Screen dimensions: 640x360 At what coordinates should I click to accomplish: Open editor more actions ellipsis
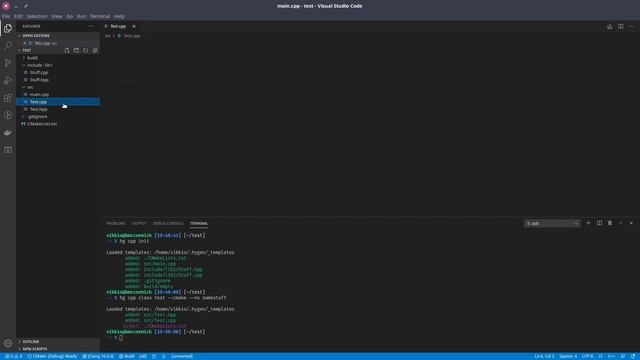(x=631, y=26)
